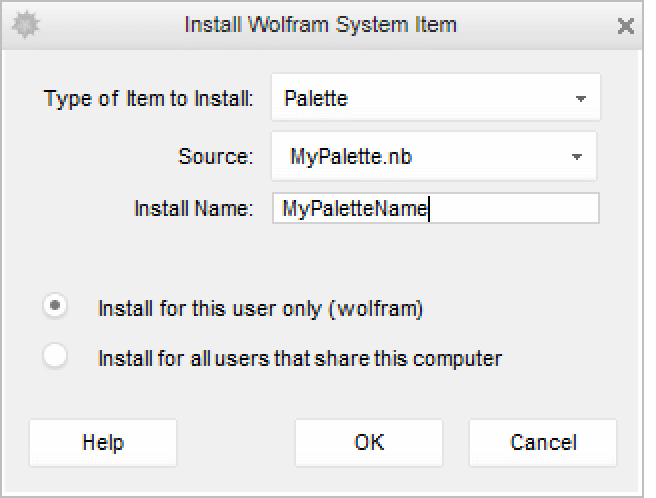Viewport: 656px width, 498px height.
Task: Click the Wolfram spikey icon in title bar
Action: [24, 25]
